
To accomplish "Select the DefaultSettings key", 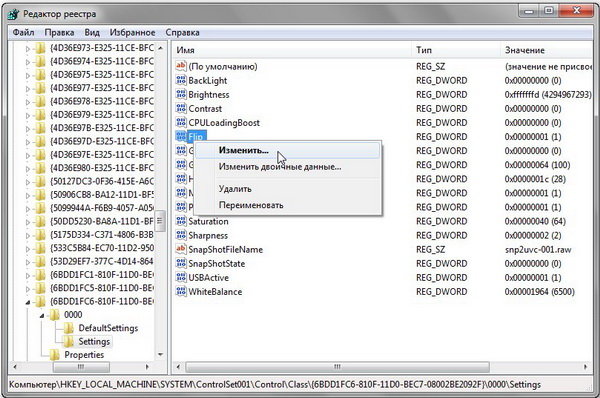I will click(108, 328).
